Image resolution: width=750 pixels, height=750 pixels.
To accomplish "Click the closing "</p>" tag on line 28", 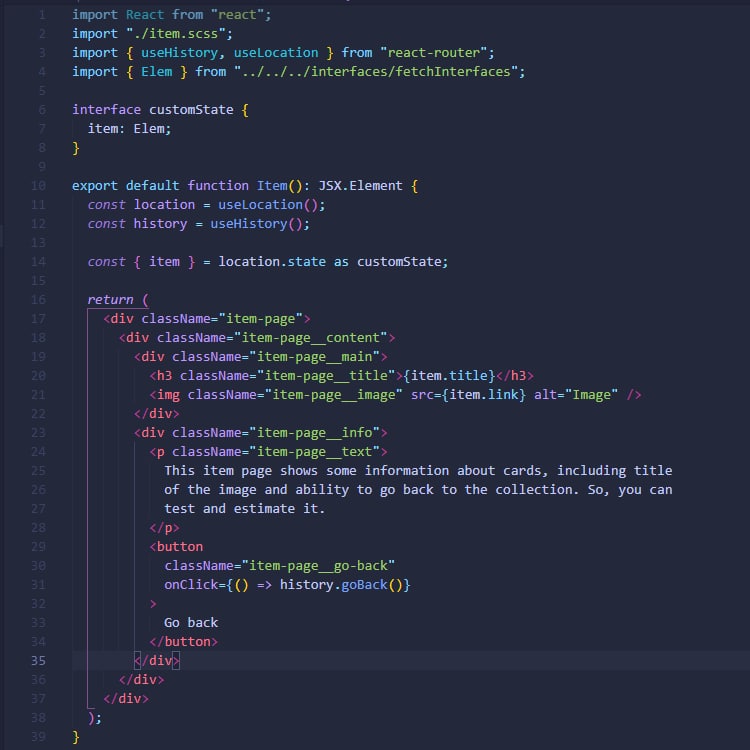I will 165,528.
